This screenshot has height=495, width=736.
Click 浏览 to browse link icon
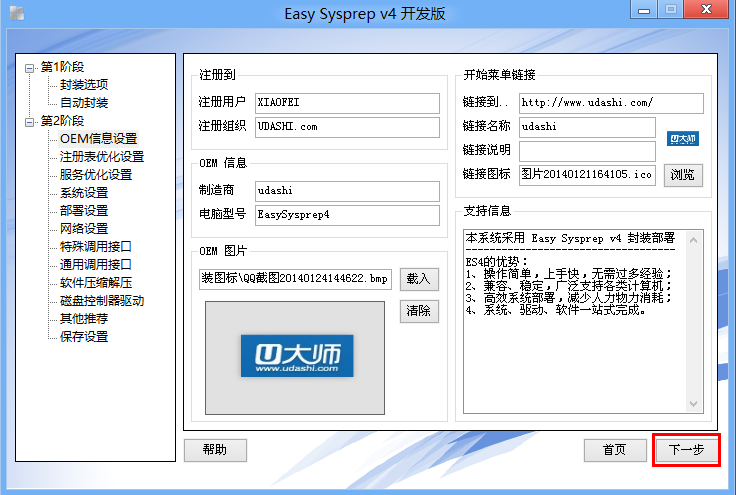coord(682,175)
